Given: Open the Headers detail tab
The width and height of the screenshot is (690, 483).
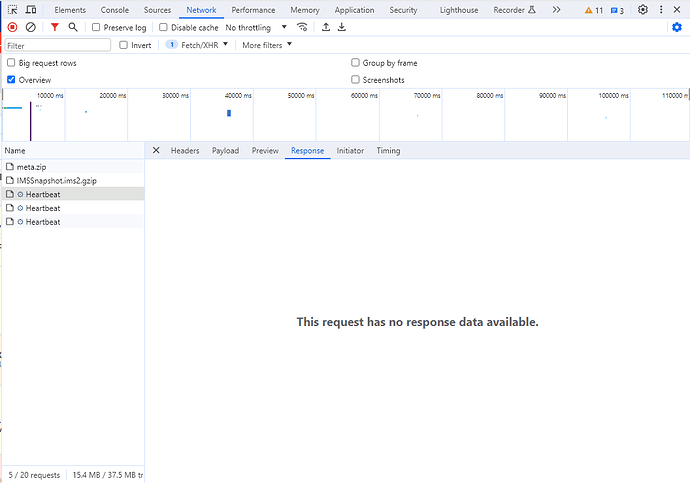Looking at the screenshot, I should (185, 150).
